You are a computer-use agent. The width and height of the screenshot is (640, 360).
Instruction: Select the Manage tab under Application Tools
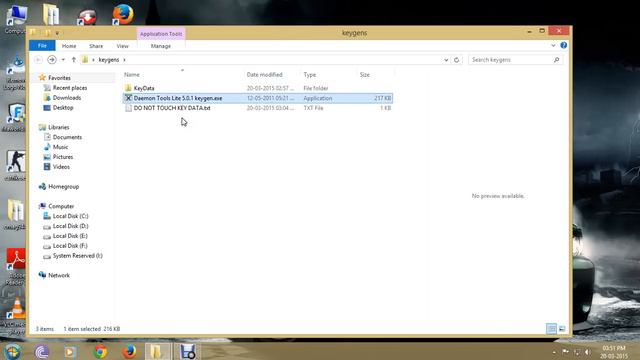tap(161, 46)
